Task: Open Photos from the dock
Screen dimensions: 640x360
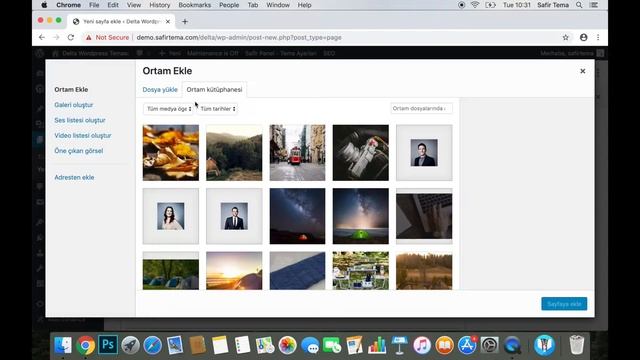Action: click(x=287, y=345)
